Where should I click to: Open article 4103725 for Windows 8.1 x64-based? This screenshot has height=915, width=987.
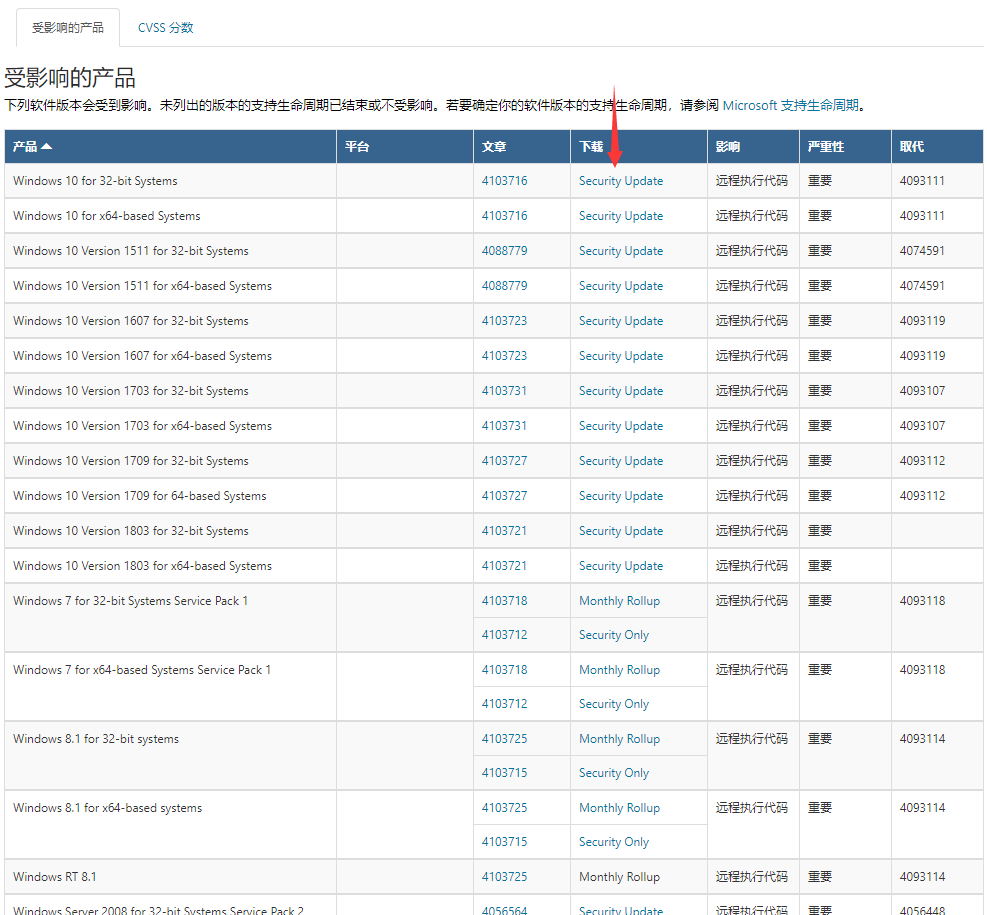tap(504, 808)
